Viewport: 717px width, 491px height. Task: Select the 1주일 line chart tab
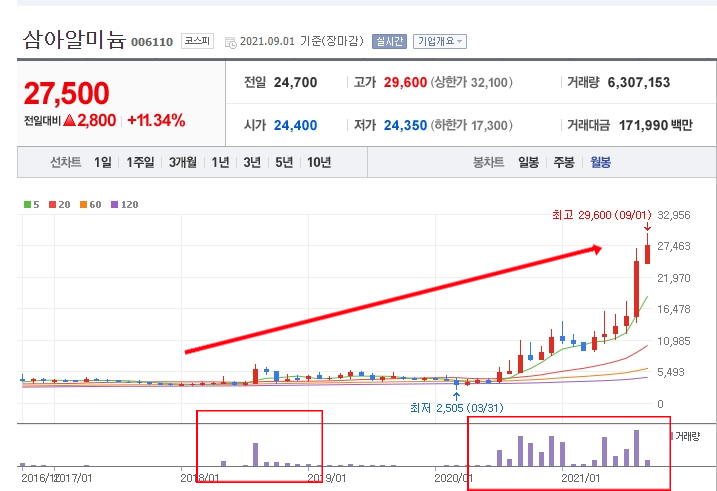pos(140,162)
